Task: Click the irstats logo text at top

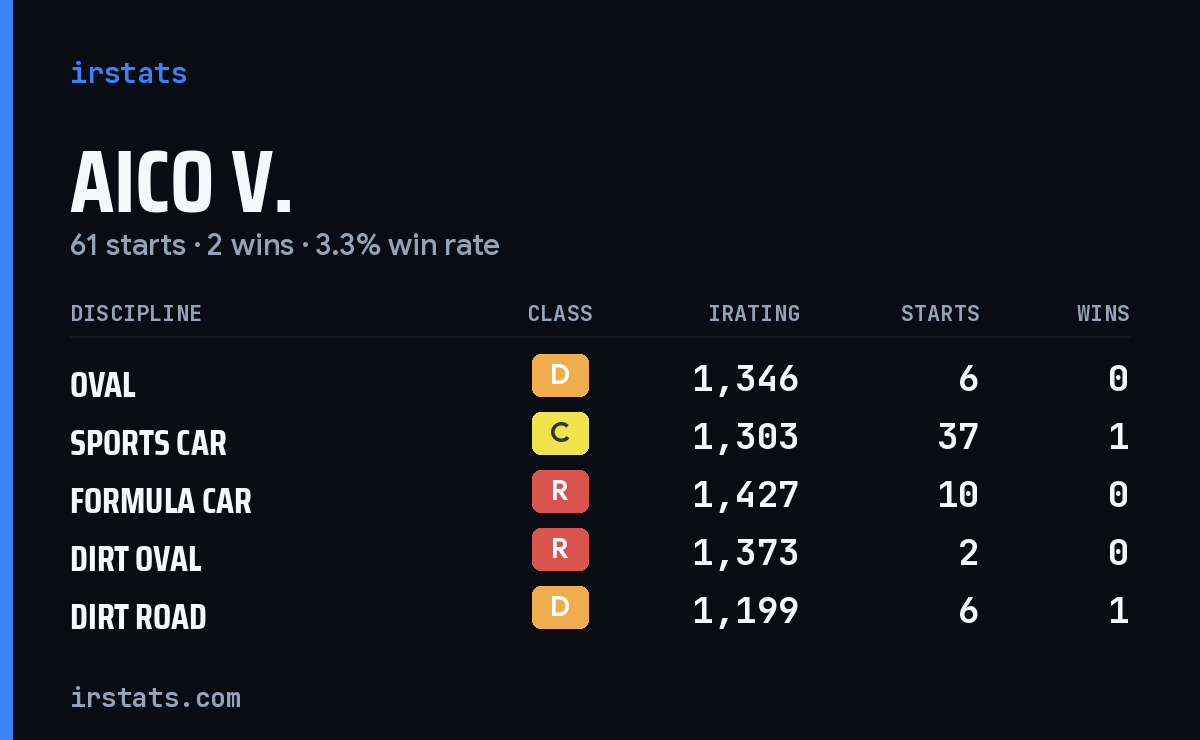Action: (128, 73)
